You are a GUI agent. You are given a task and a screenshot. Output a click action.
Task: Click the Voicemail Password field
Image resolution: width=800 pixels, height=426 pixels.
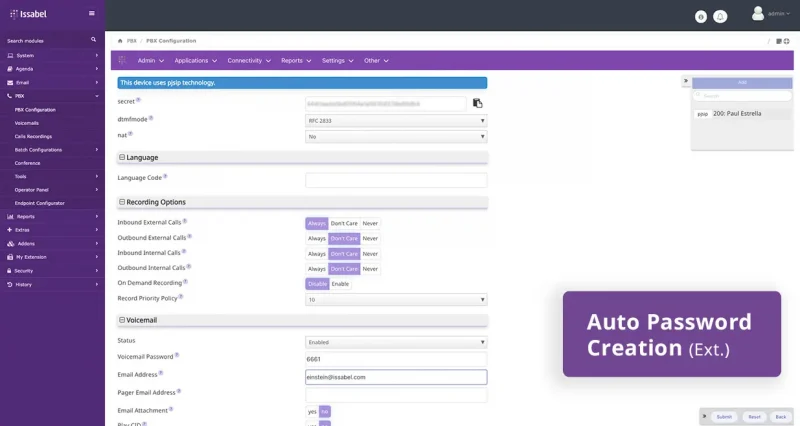point(396,359)
